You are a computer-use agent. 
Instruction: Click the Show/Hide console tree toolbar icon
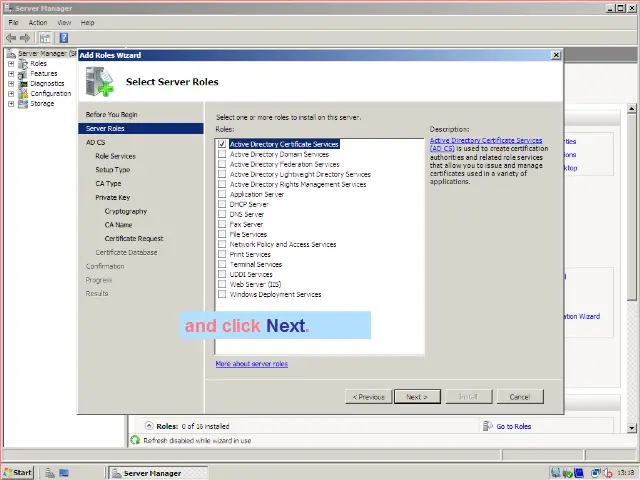[x=45, y=38]
